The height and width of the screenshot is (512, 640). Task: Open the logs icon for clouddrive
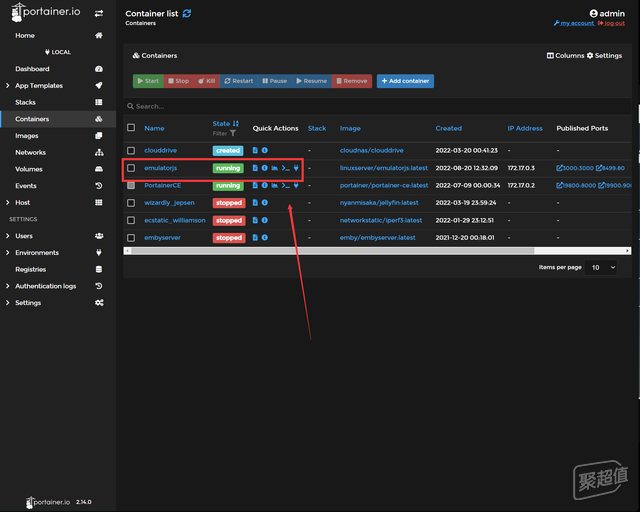(x=255, y=150)
